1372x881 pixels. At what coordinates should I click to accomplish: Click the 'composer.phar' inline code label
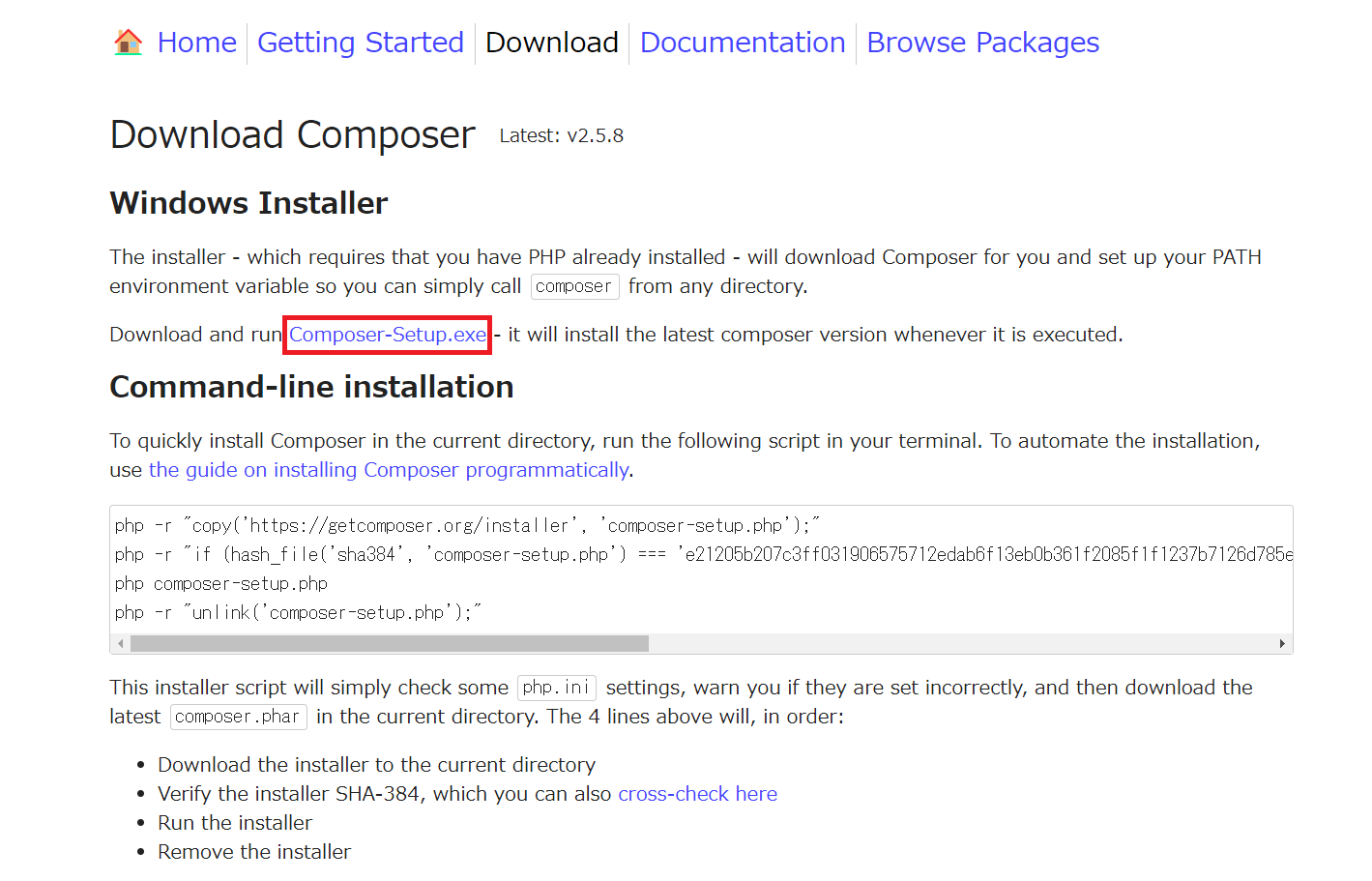[239, 717]
